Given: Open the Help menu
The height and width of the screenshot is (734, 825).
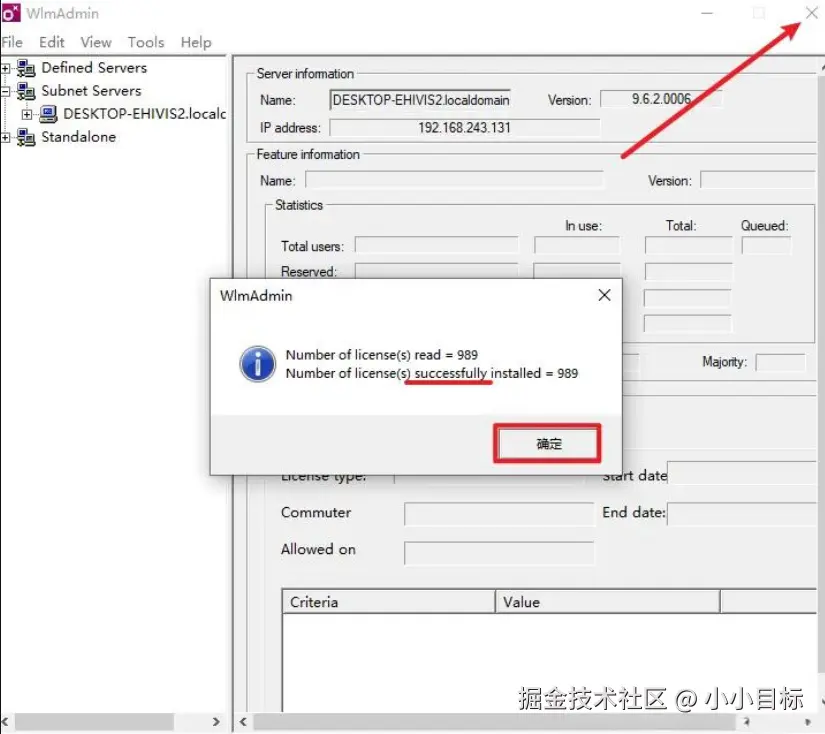Looking at the screenshot, I should point(196,42).
